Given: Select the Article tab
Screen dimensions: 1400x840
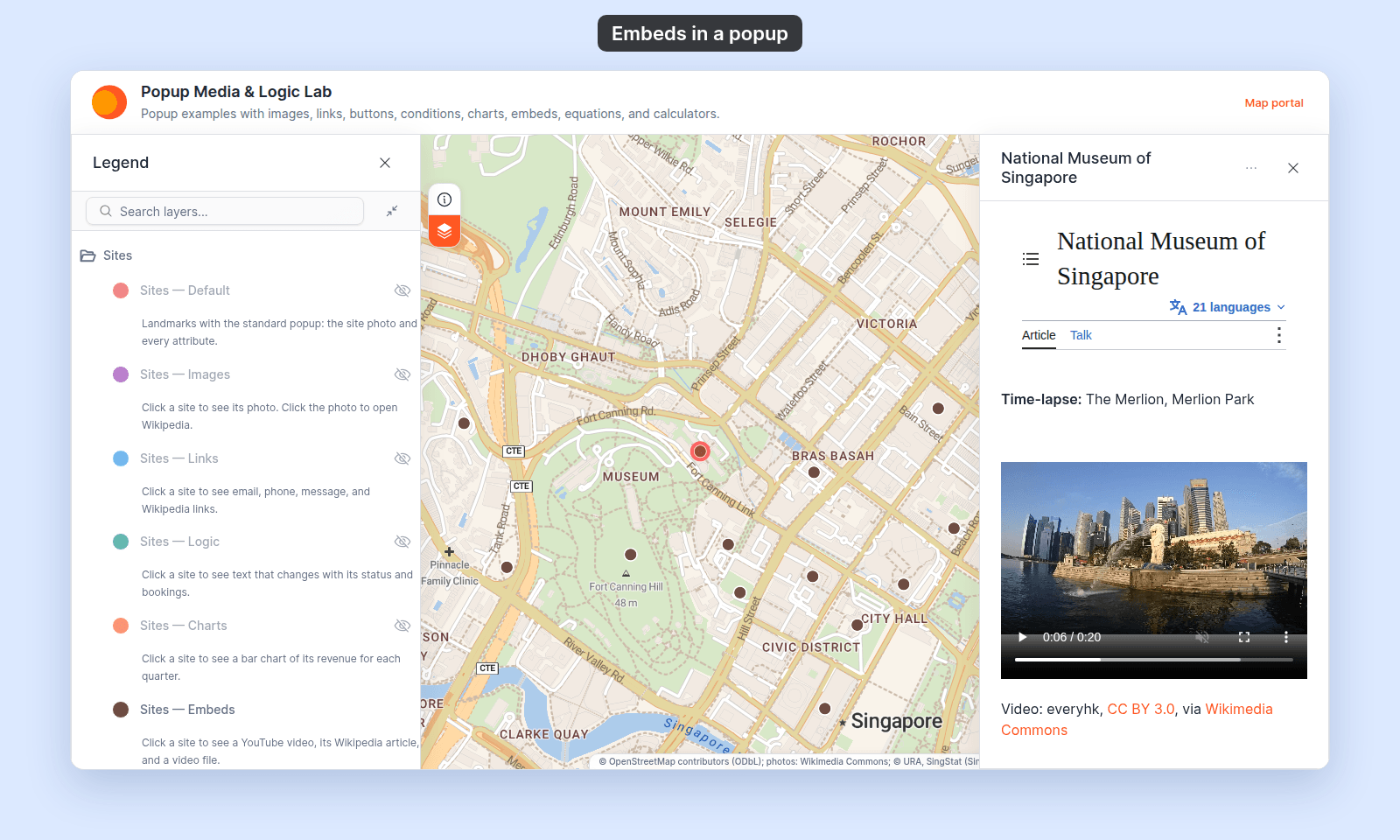Looking at the screenshot, I should coord(1039,335).
